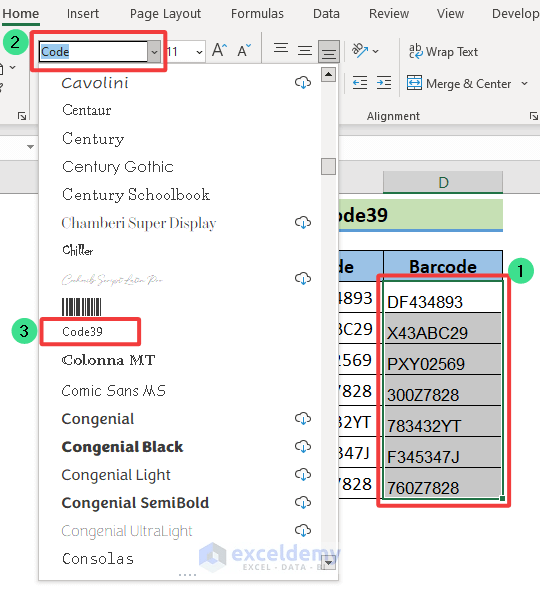Select Century Gothic font

(118, 166)
